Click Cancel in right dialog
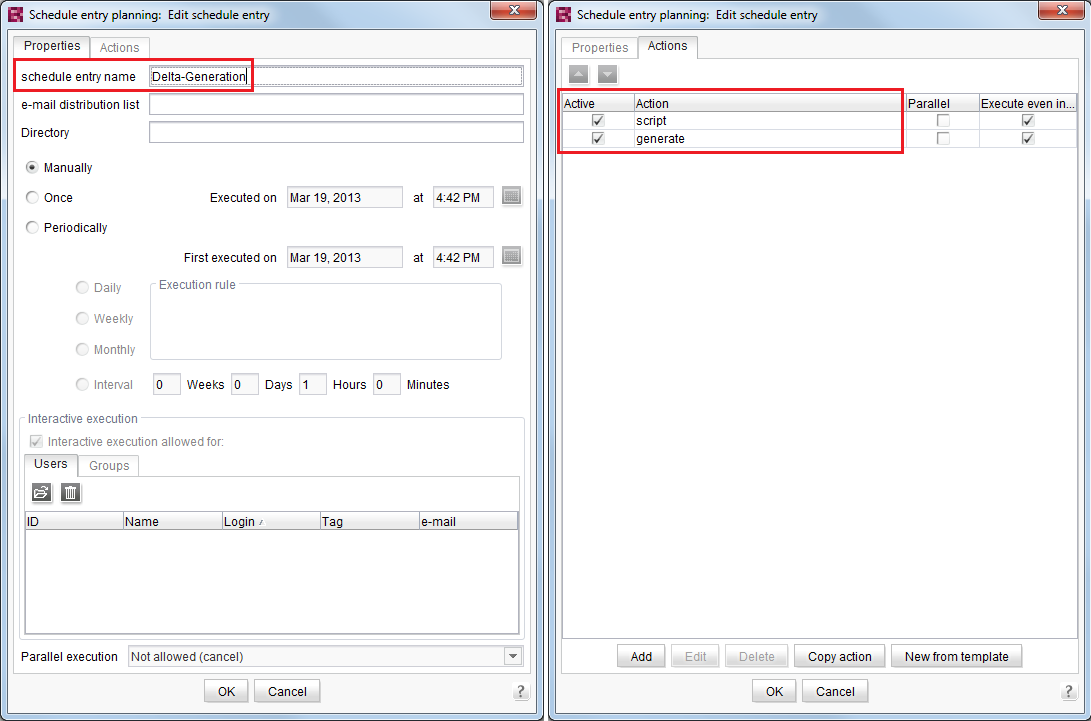 tap(835, 691)
